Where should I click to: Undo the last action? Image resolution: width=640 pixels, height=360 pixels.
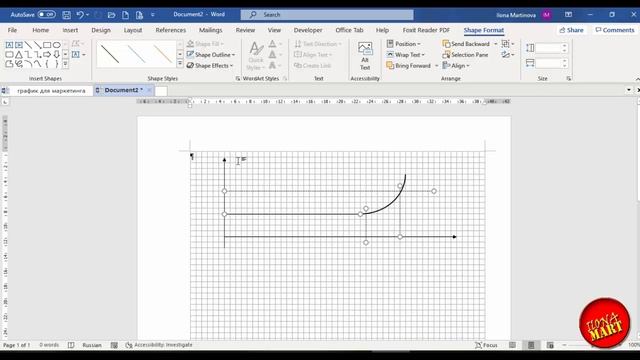click(x=80, y=15)
